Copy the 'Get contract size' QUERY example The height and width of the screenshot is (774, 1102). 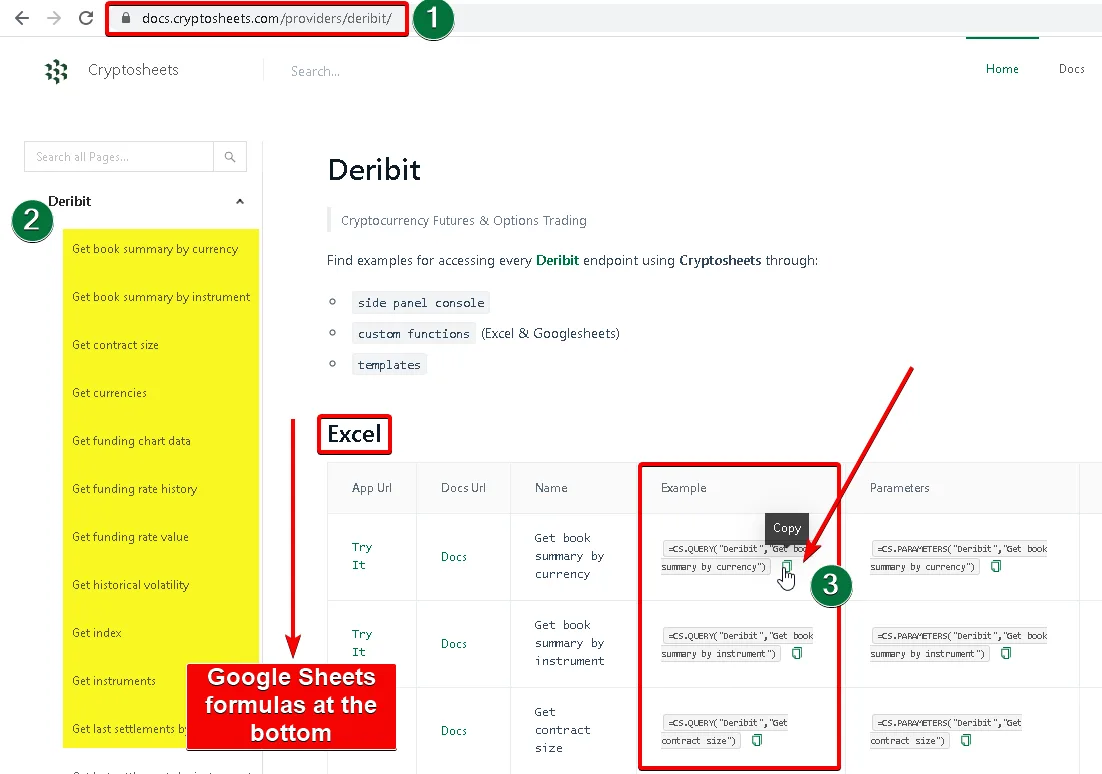(x=757, y=740)
